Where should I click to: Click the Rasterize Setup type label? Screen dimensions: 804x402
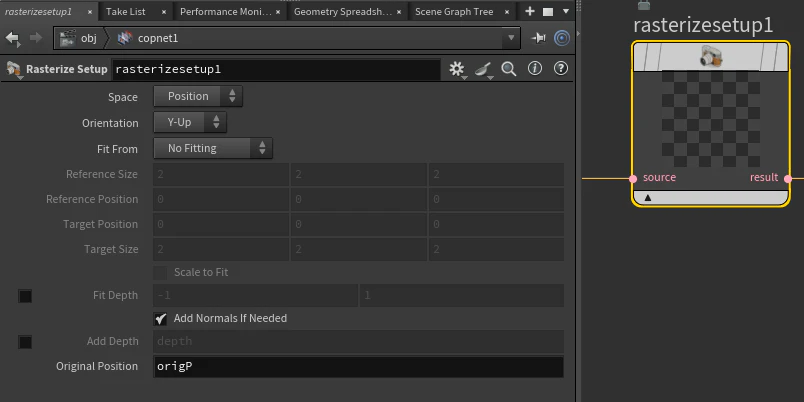coord(67,69)
